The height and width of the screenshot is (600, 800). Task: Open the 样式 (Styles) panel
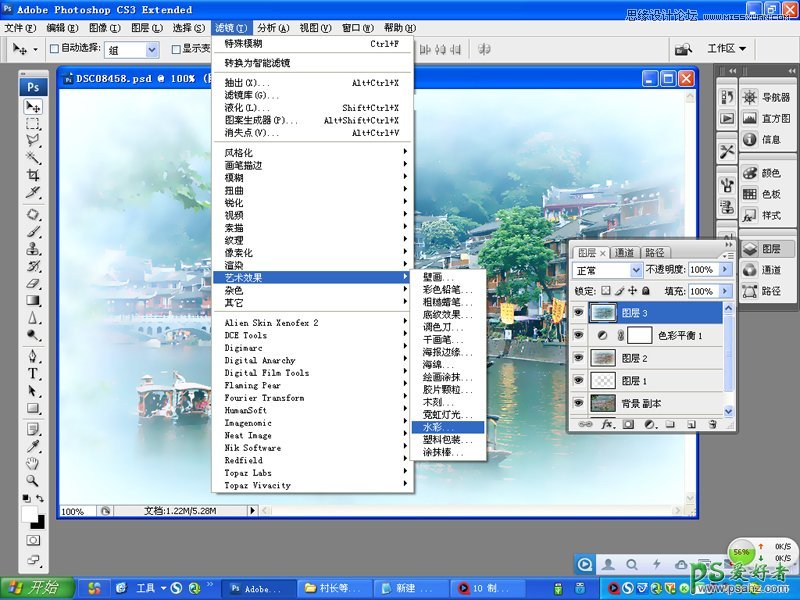771,215
